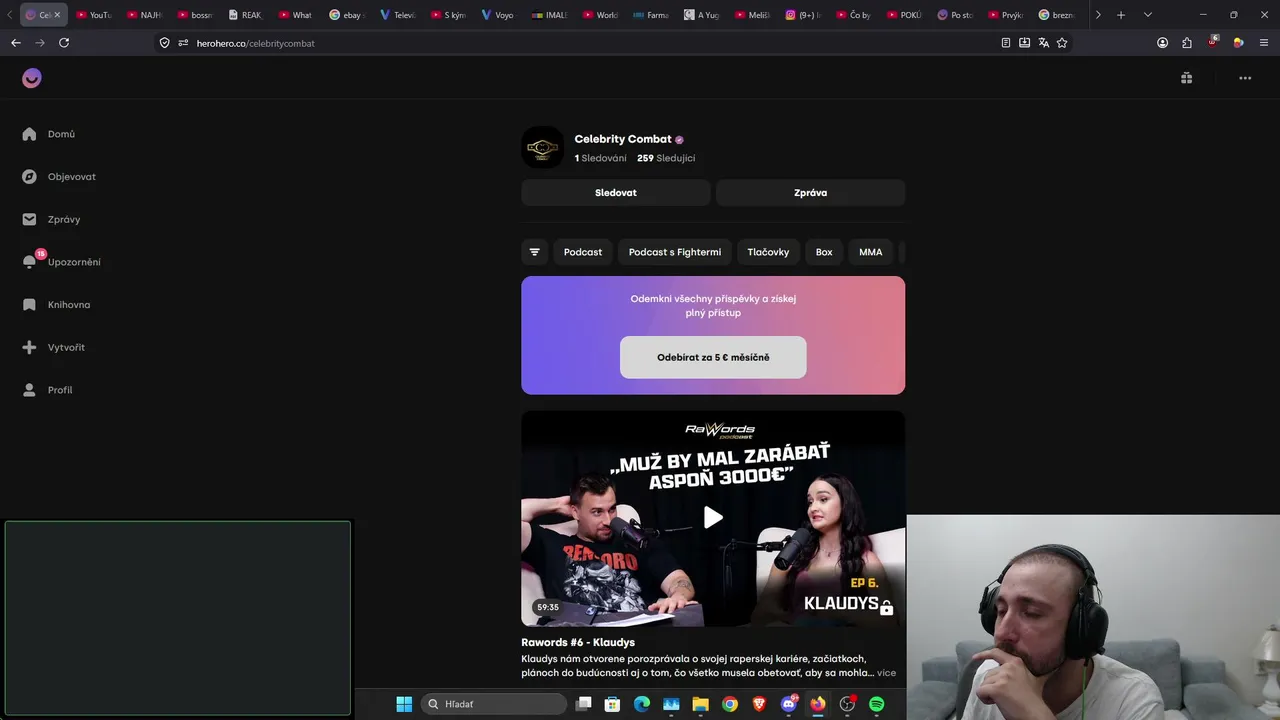Open Microsoft Edge from the taskbar
Screen dimensions: 1280x720
[x=642, y=704]
